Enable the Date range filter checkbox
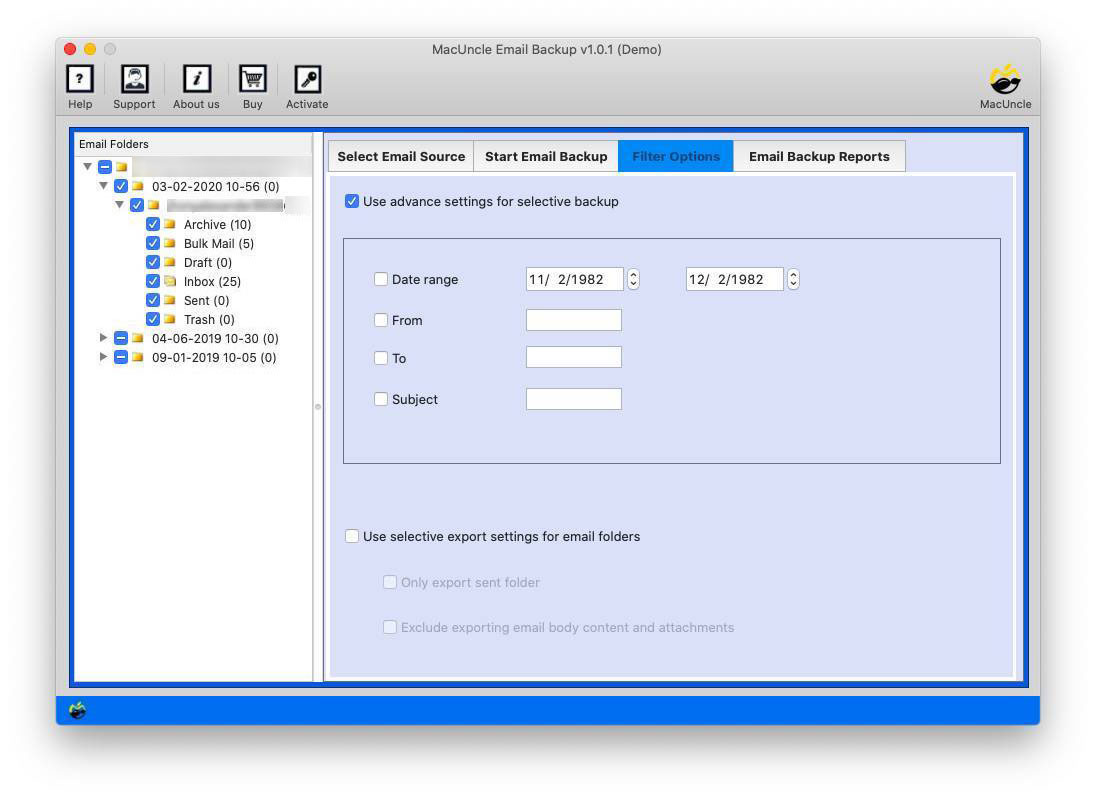 point(381,279)
